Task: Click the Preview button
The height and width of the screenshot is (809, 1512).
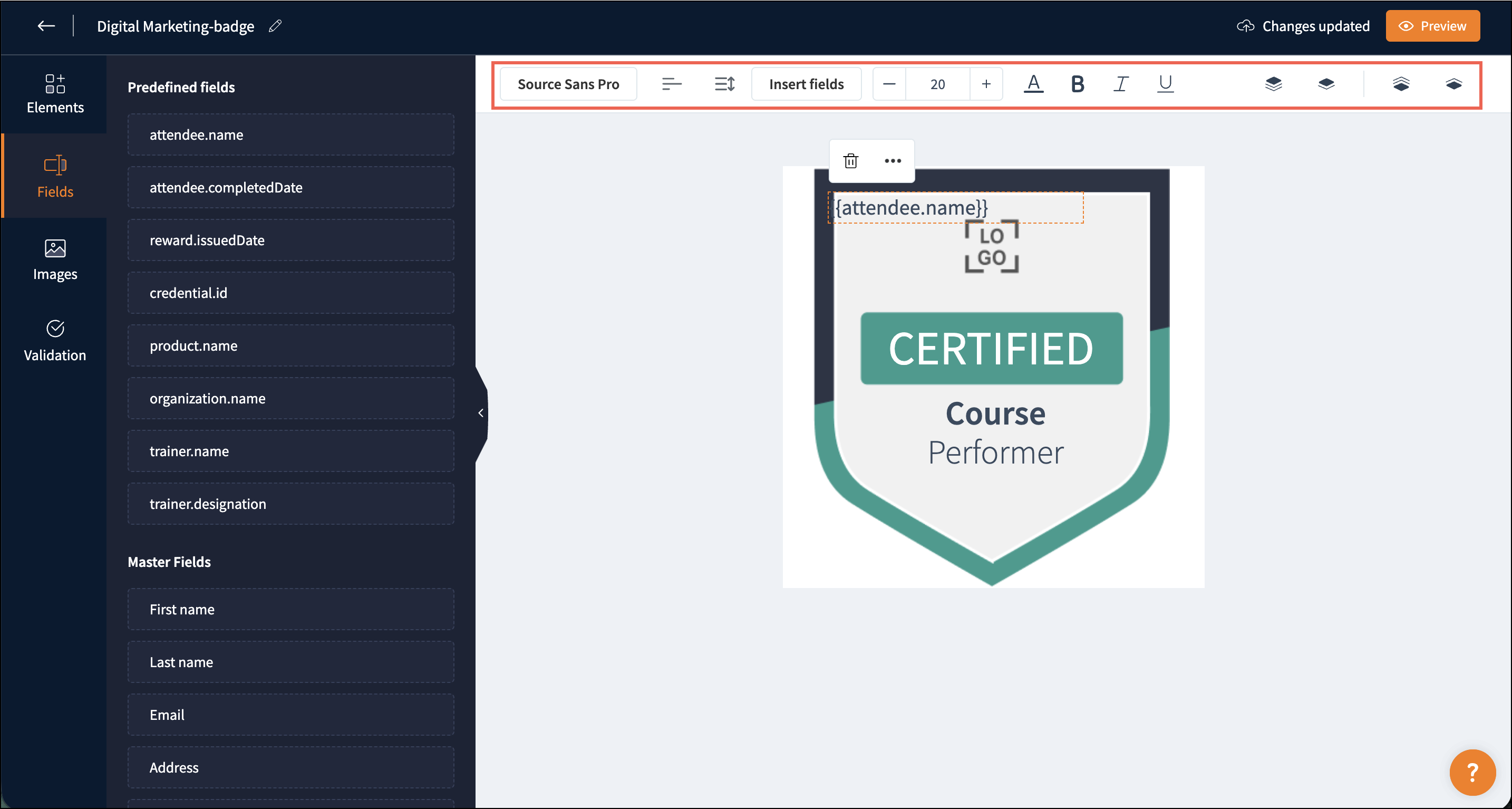Action: 1432,26
